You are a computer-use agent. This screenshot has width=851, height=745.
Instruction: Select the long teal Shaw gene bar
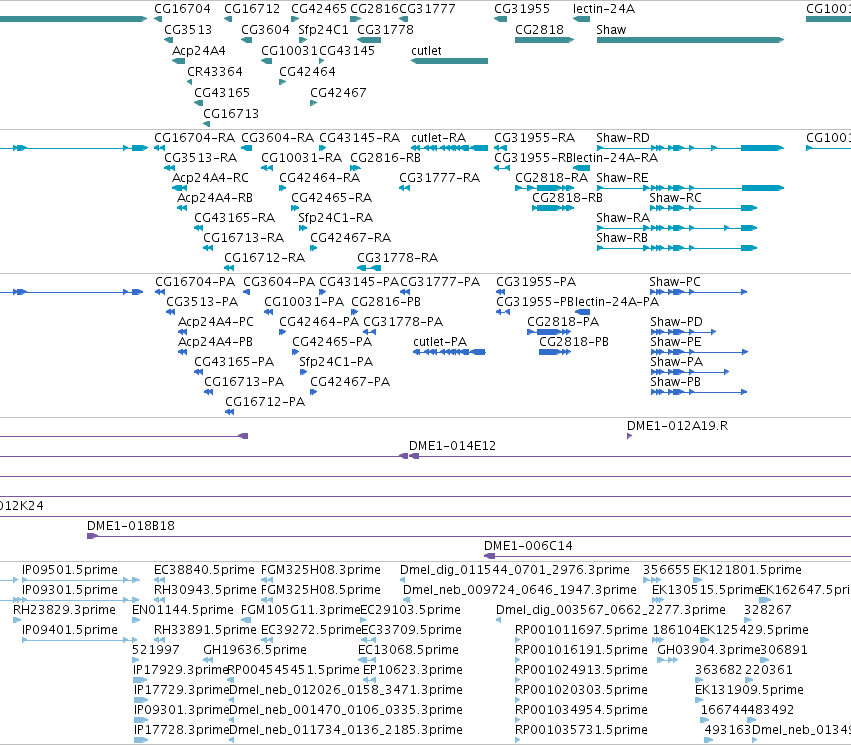click(x=690, y=40)
